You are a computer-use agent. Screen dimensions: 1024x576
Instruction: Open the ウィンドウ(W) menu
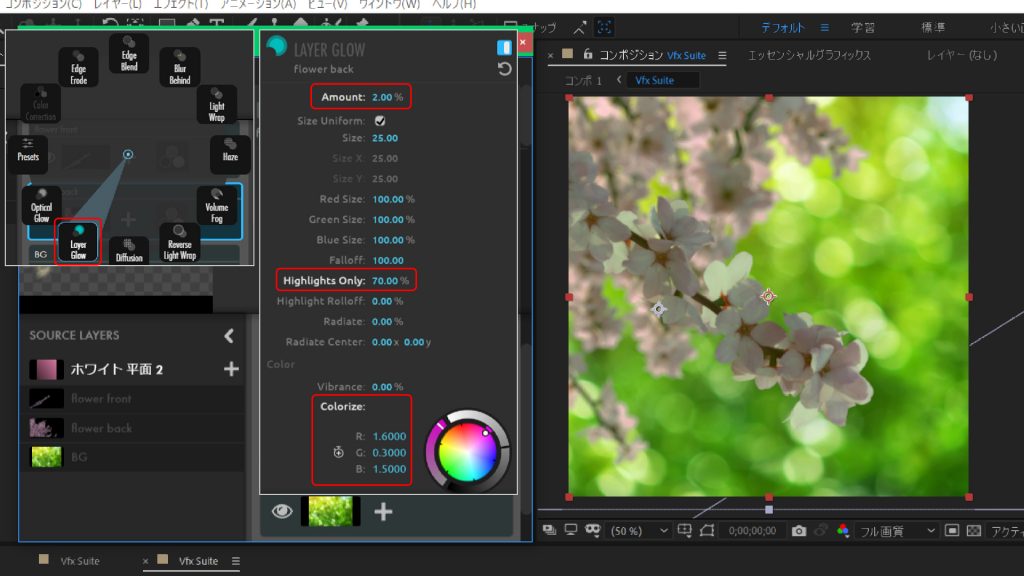391,4
